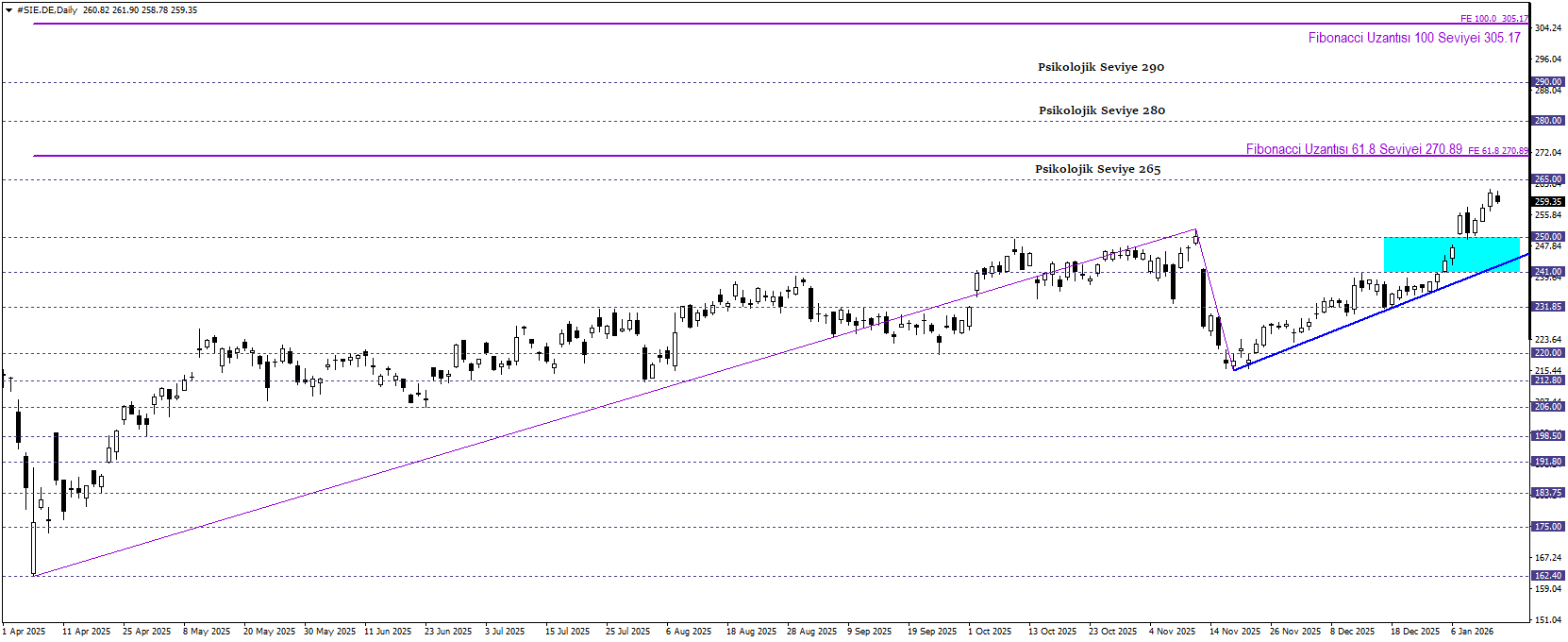Click label 'Fibonacci Uzantısı 61.8 Seviyei 270.89'
The width and height of the screenshot is (1568, 642).
click(x=1354, y=149)
